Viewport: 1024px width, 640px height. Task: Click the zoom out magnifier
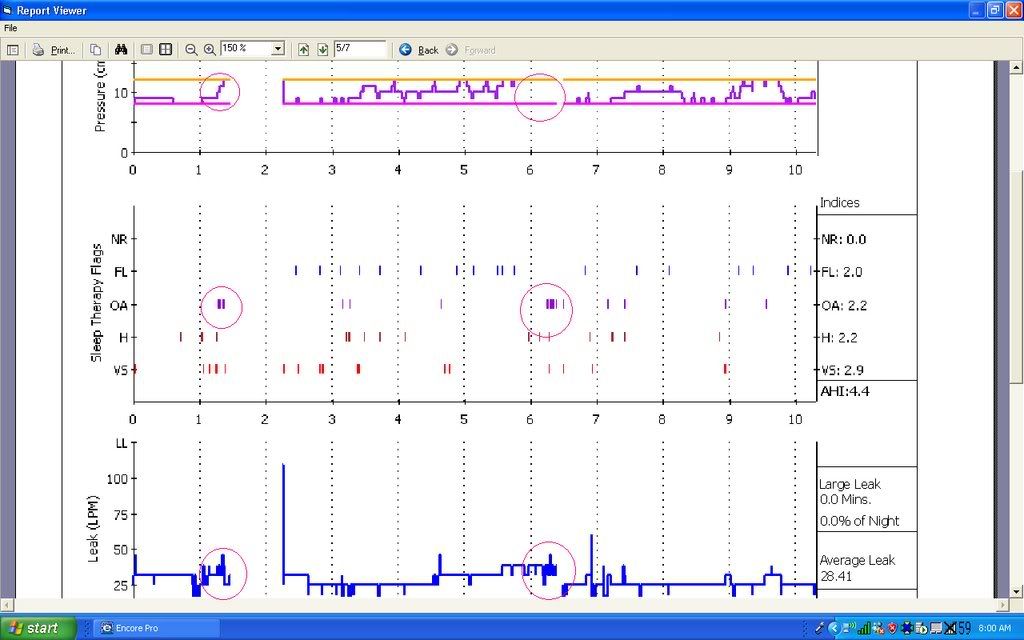click(x=191, y=50)
